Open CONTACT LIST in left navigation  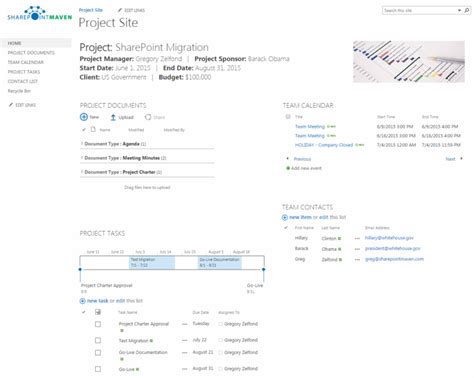point(23,81)
